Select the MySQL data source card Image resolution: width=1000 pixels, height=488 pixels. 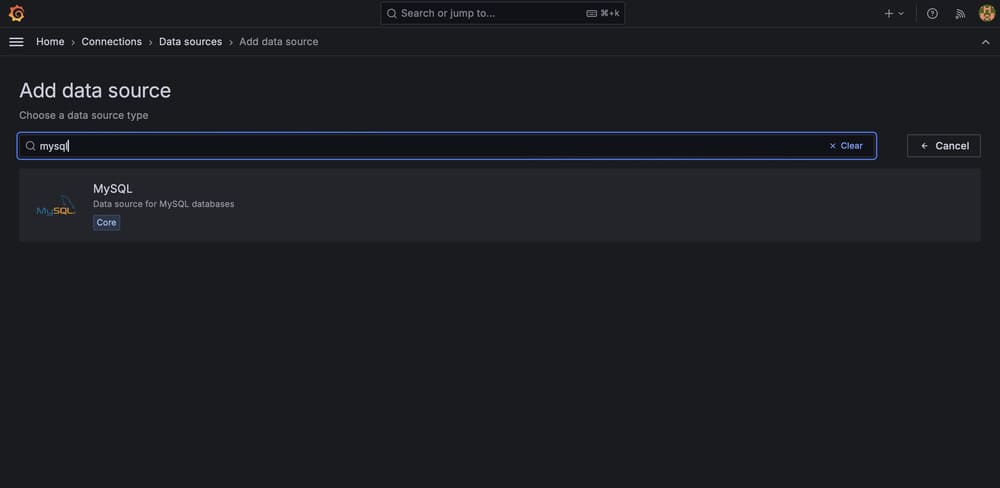[499, 205]
